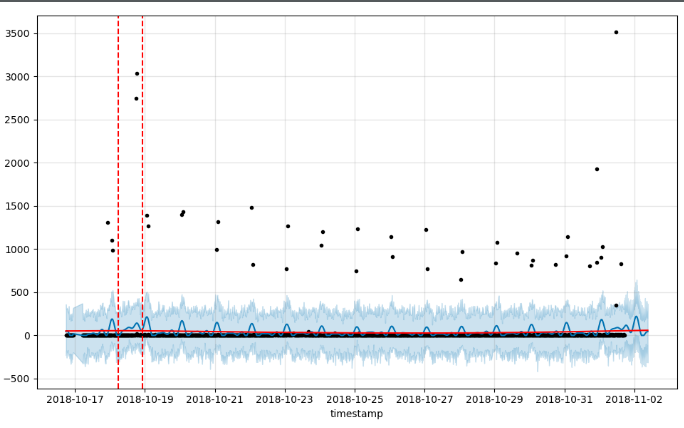Image resolution: width=684 pixels, height=428 pixels.
Task: Click the y-axis tick label 2000
Action: pos(17,163)
